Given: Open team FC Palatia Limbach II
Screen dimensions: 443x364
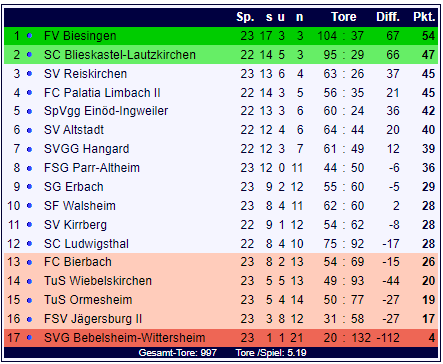Looking at the screenshot, I should [x=102, y=92].
